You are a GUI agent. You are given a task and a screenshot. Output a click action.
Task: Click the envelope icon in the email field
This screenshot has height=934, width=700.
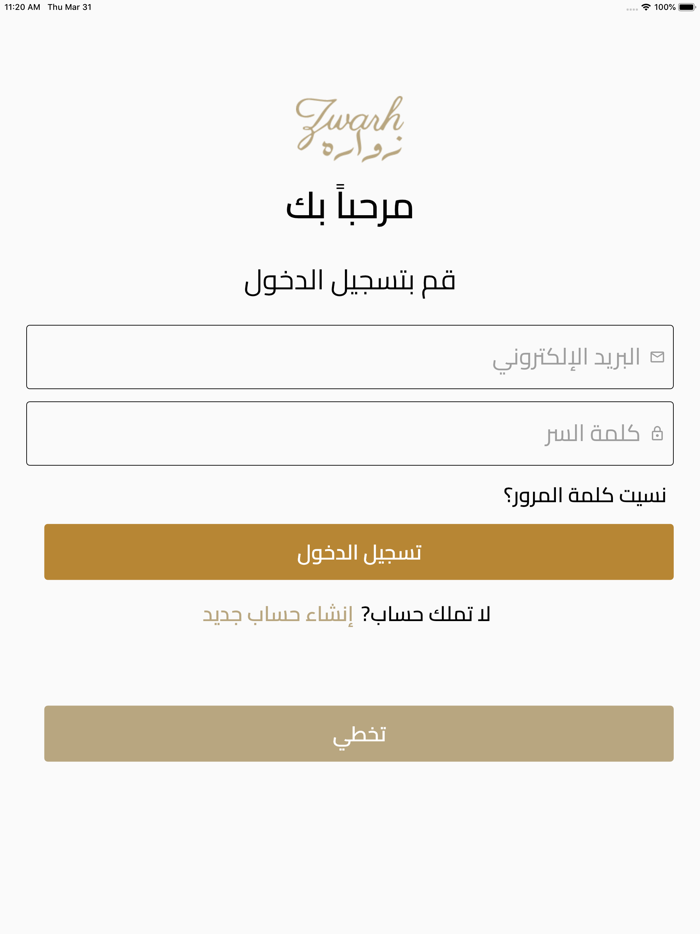tap(656, 356)
